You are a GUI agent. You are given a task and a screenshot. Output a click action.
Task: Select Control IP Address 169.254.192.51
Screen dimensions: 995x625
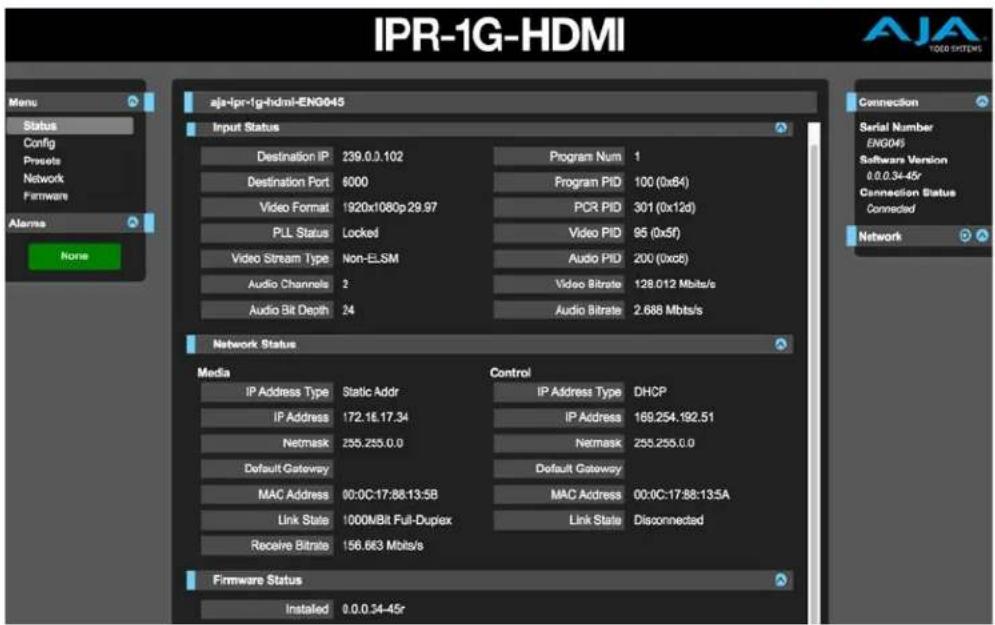tap(673, 418)
